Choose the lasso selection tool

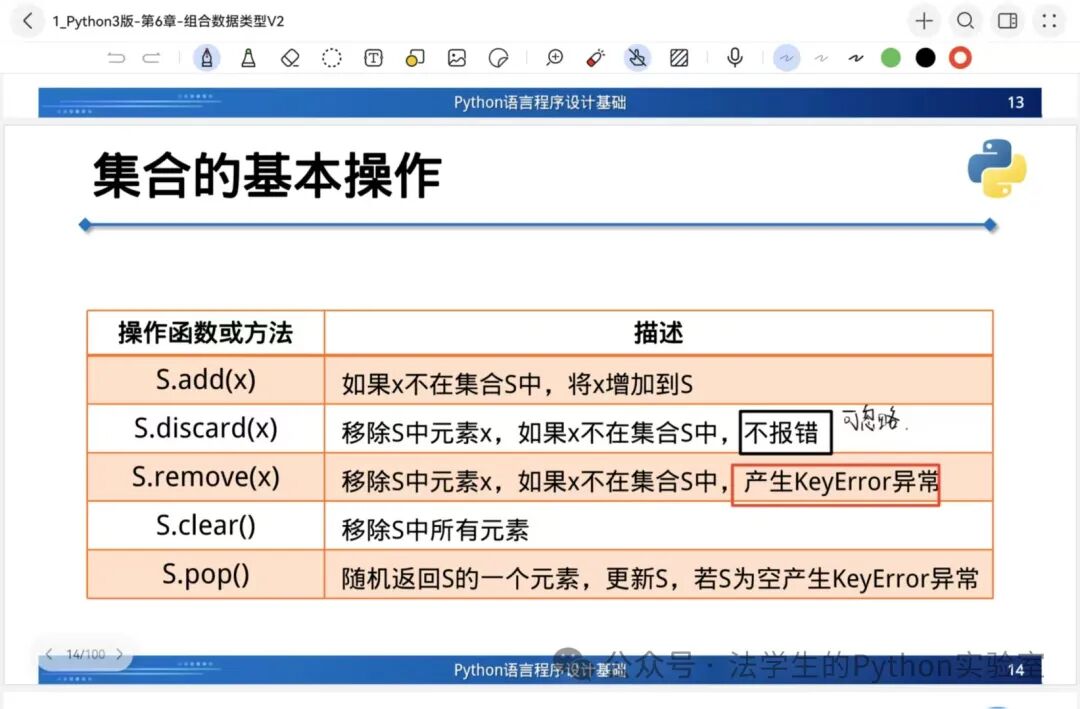coord(332,58)
